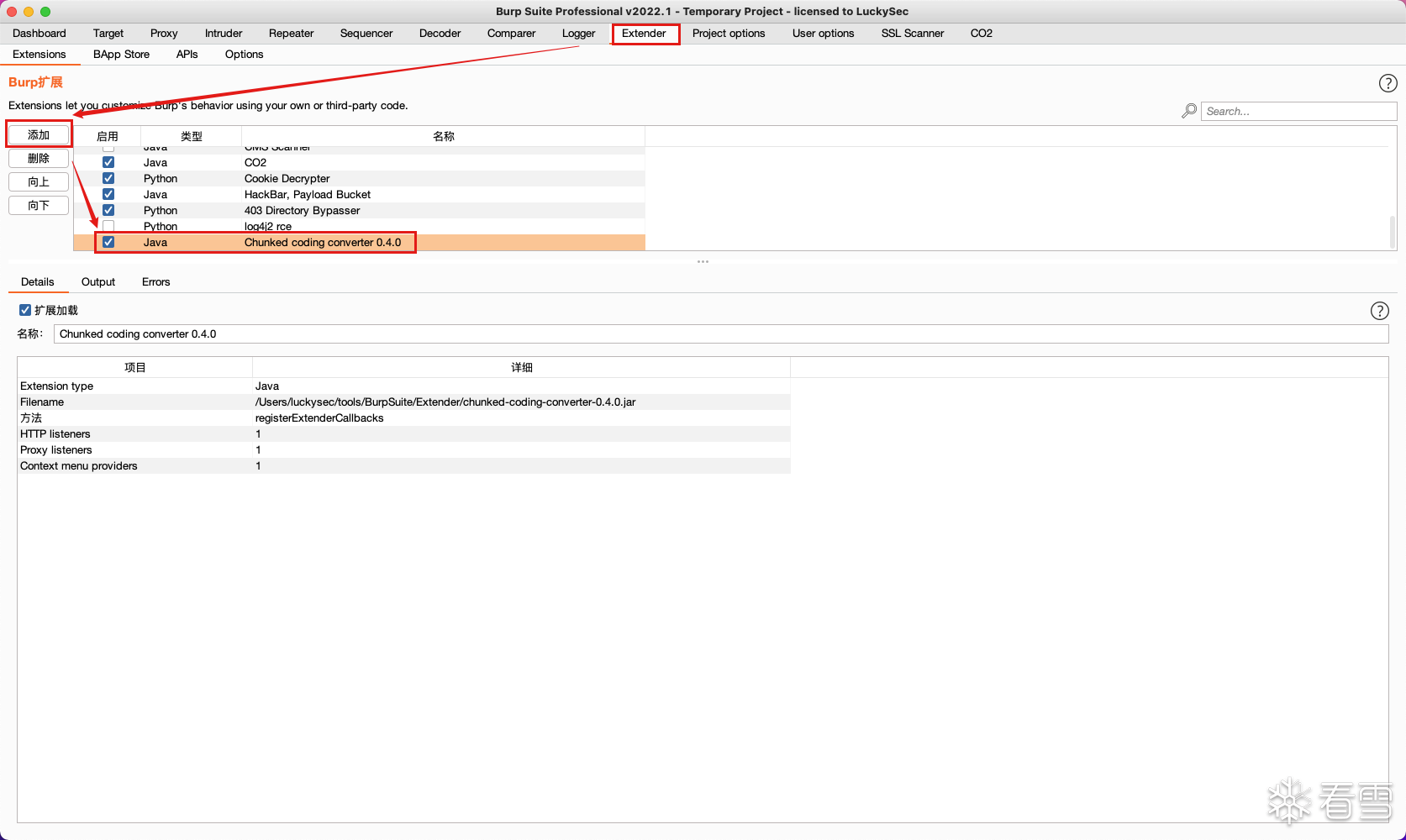Image resolution: width=1406 pixels, height=840 pixels.
Task: Open the Extender Options sub-tab
Action: (245, 55)
